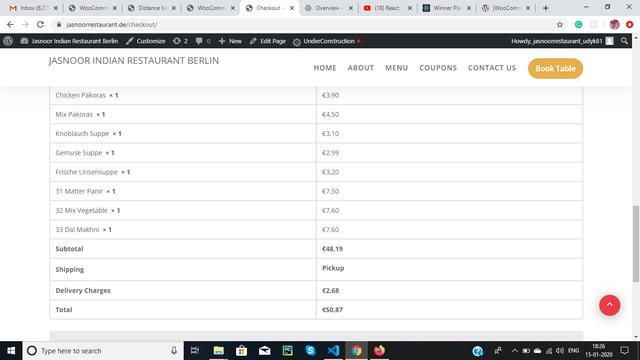Click the JASNOOR INDIAN RESTAURANT BERLIN site title
Screen dimensions: 640x360
point(133,60)
